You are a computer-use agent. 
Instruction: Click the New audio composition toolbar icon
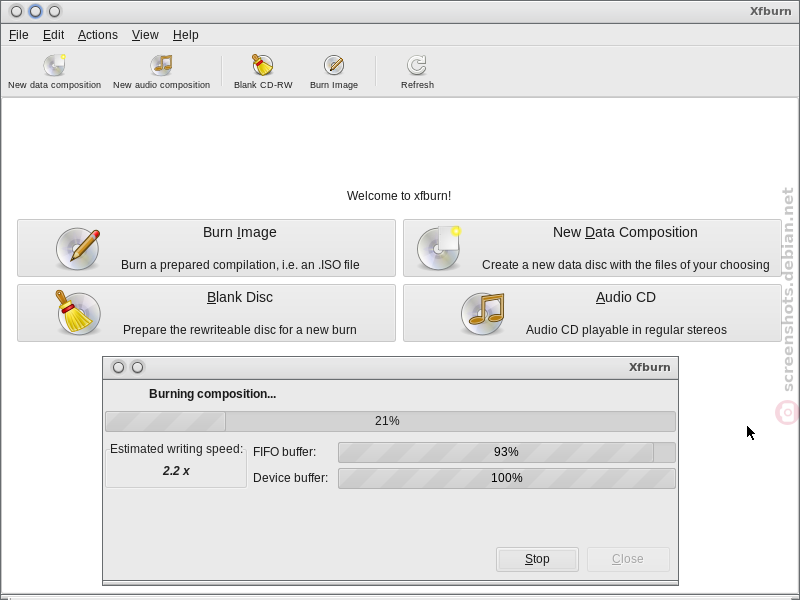pyautogui.click(x=161, y=65)
